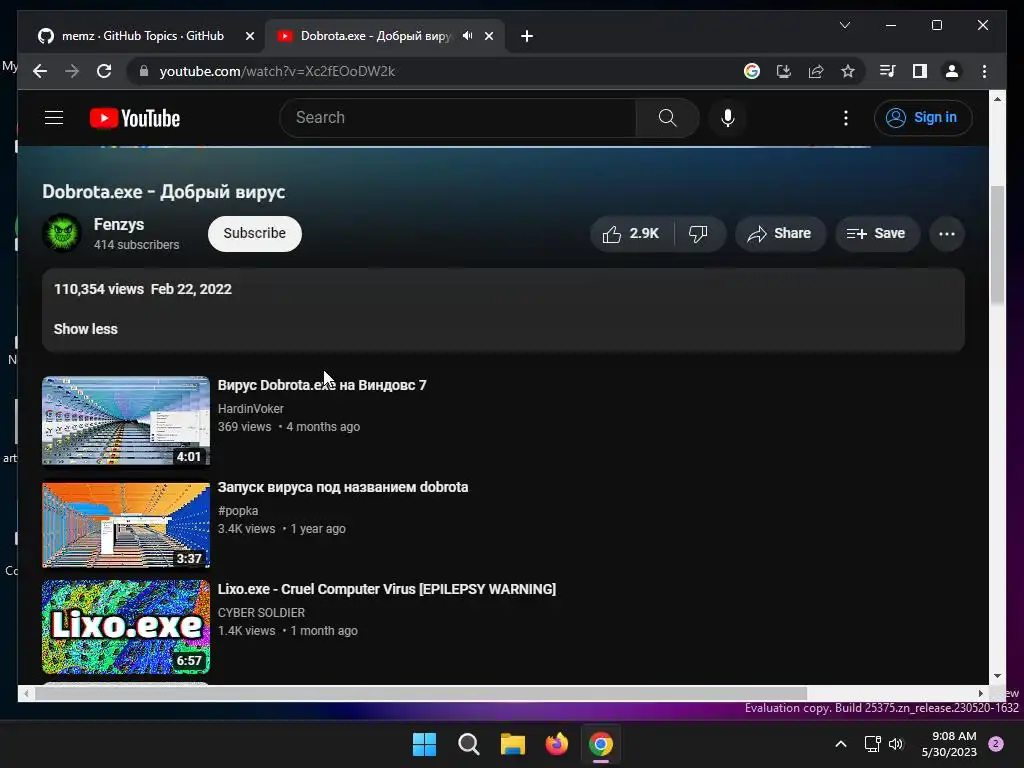This screenshot has width=1024, height=768.
Task: Click the horizontal scrollbar thumb
Action: tap(421, 693)
